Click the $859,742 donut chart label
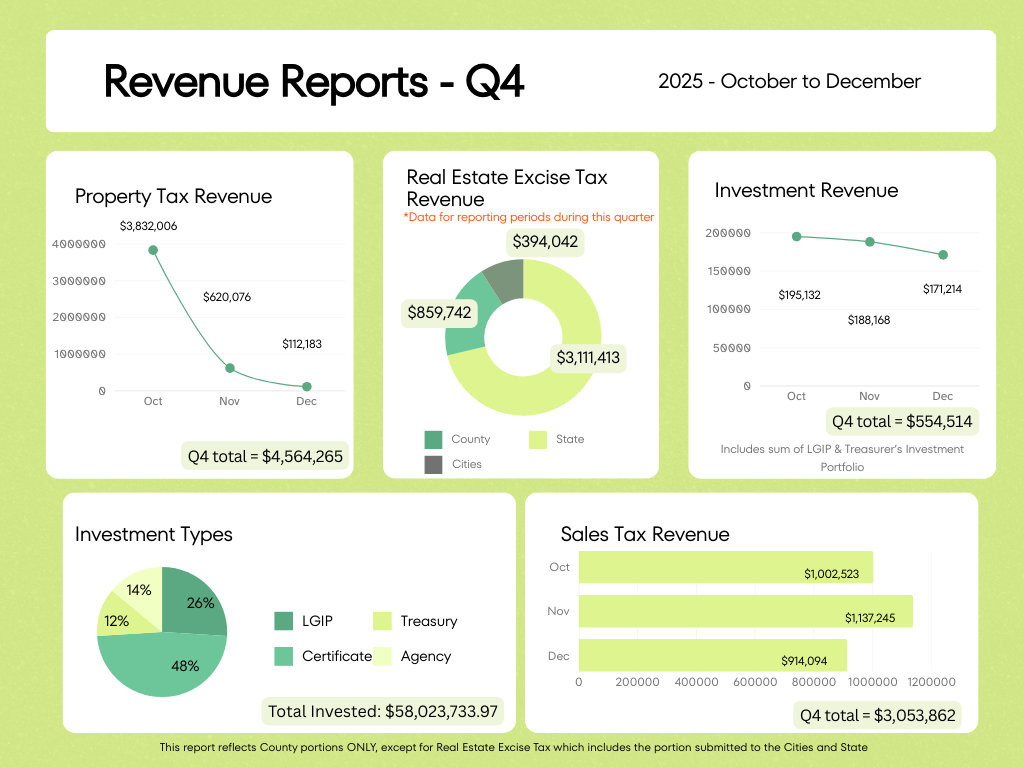Screen dimensions: 1024x768 [x=439, y=312]
